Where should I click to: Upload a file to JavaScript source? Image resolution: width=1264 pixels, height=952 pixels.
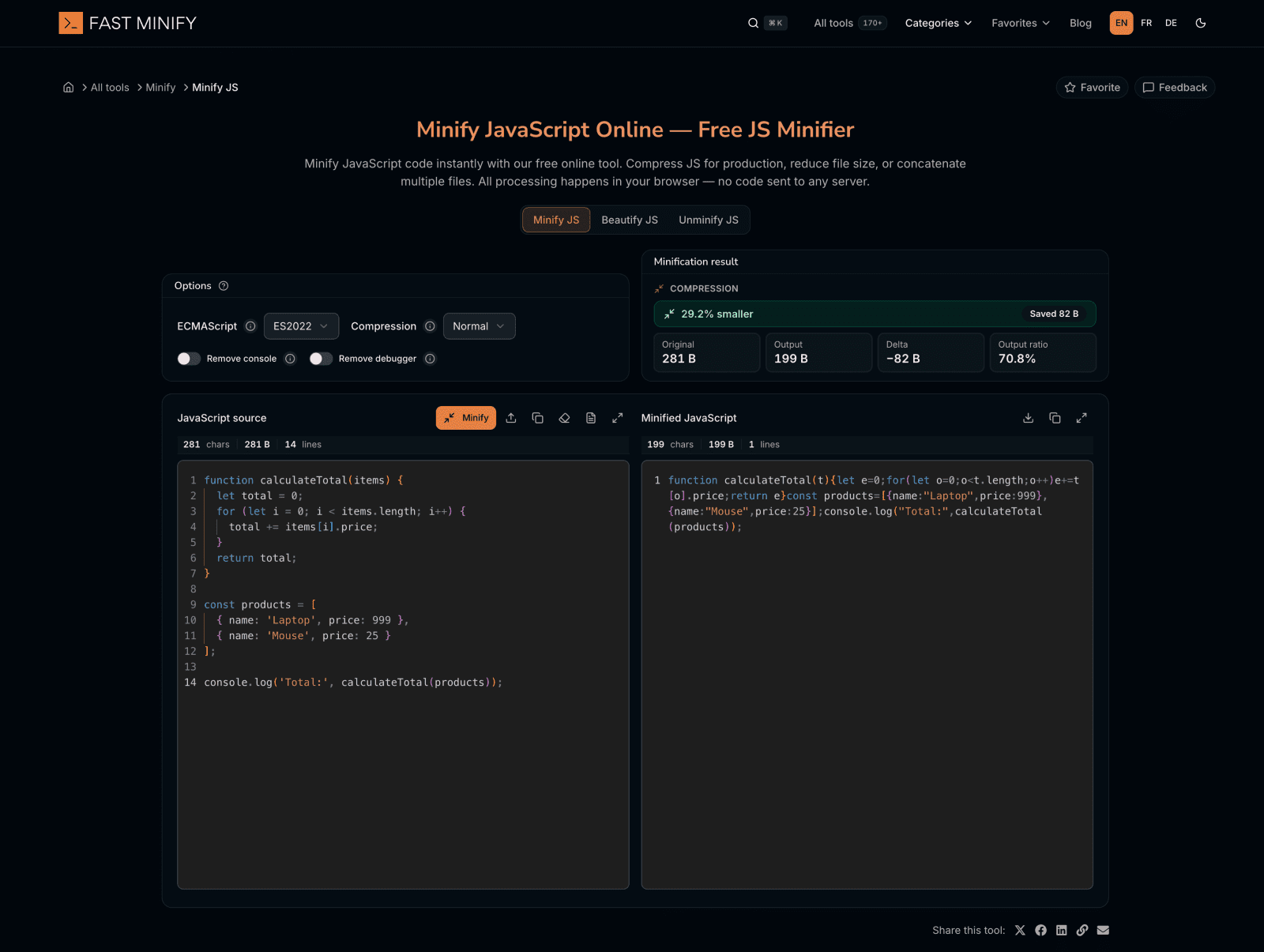tap(511, 418)
